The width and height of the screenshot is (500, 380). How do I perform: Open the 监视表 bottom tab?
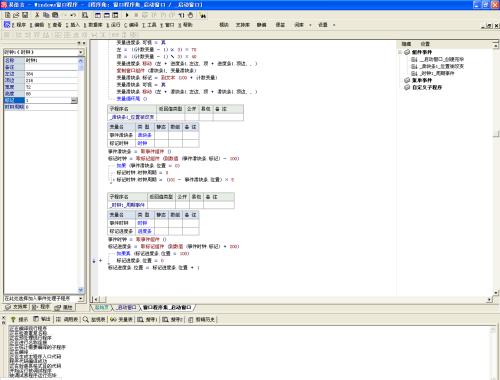pos(94,319)
